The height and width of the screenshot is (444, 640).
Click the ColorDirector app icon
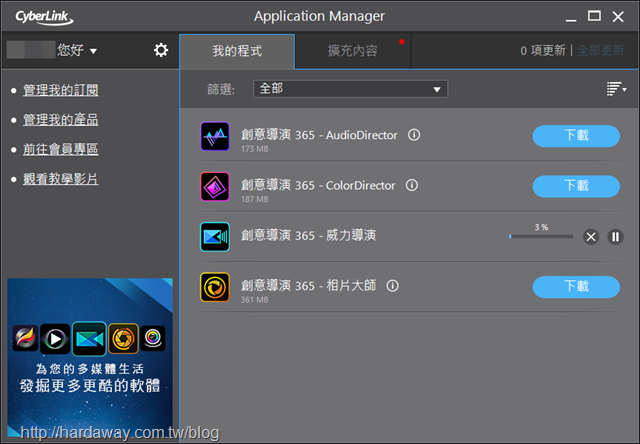[x=215, y=186]
